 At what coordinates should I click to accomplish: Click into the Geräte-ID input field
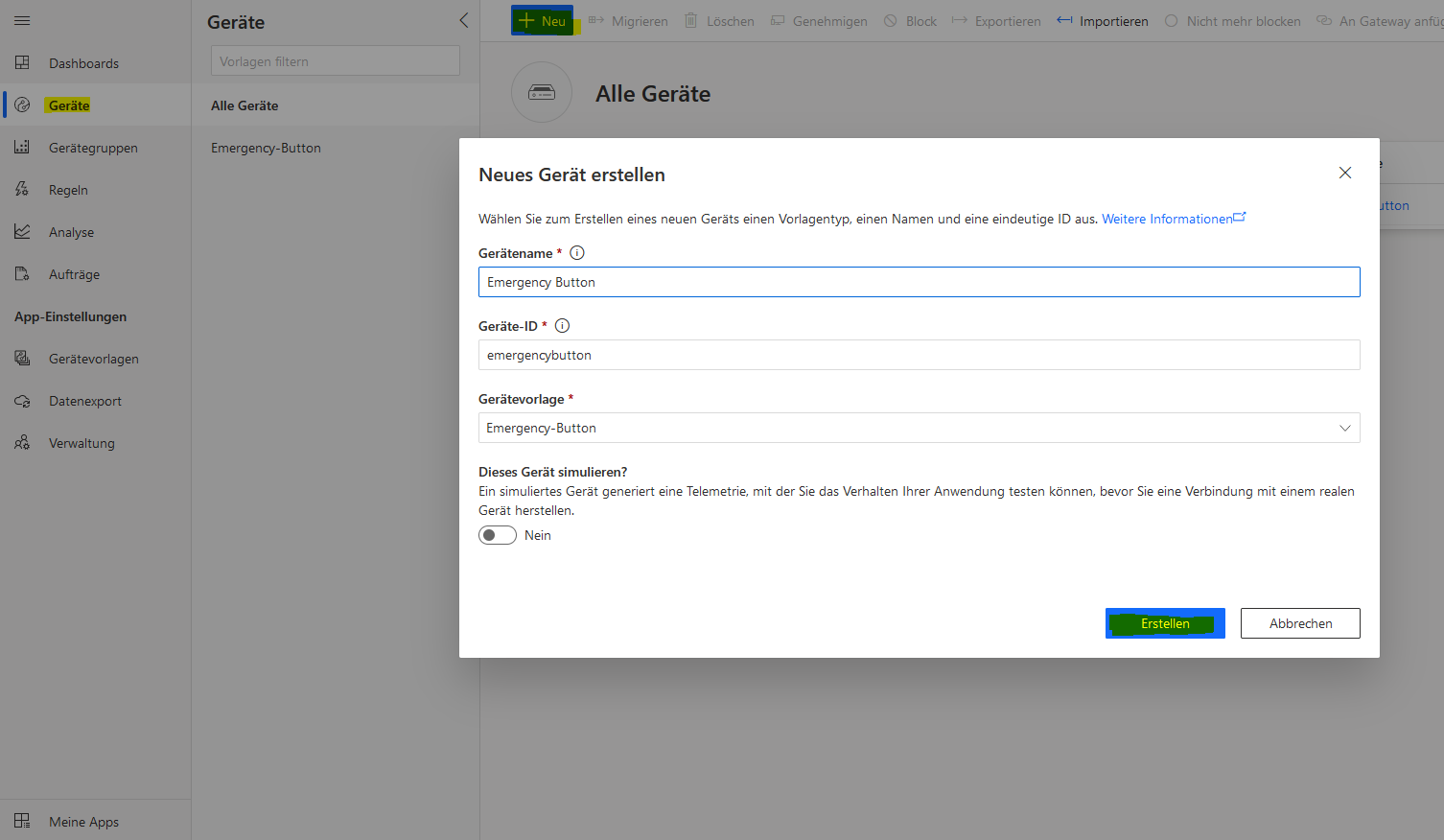click(919, 355)
